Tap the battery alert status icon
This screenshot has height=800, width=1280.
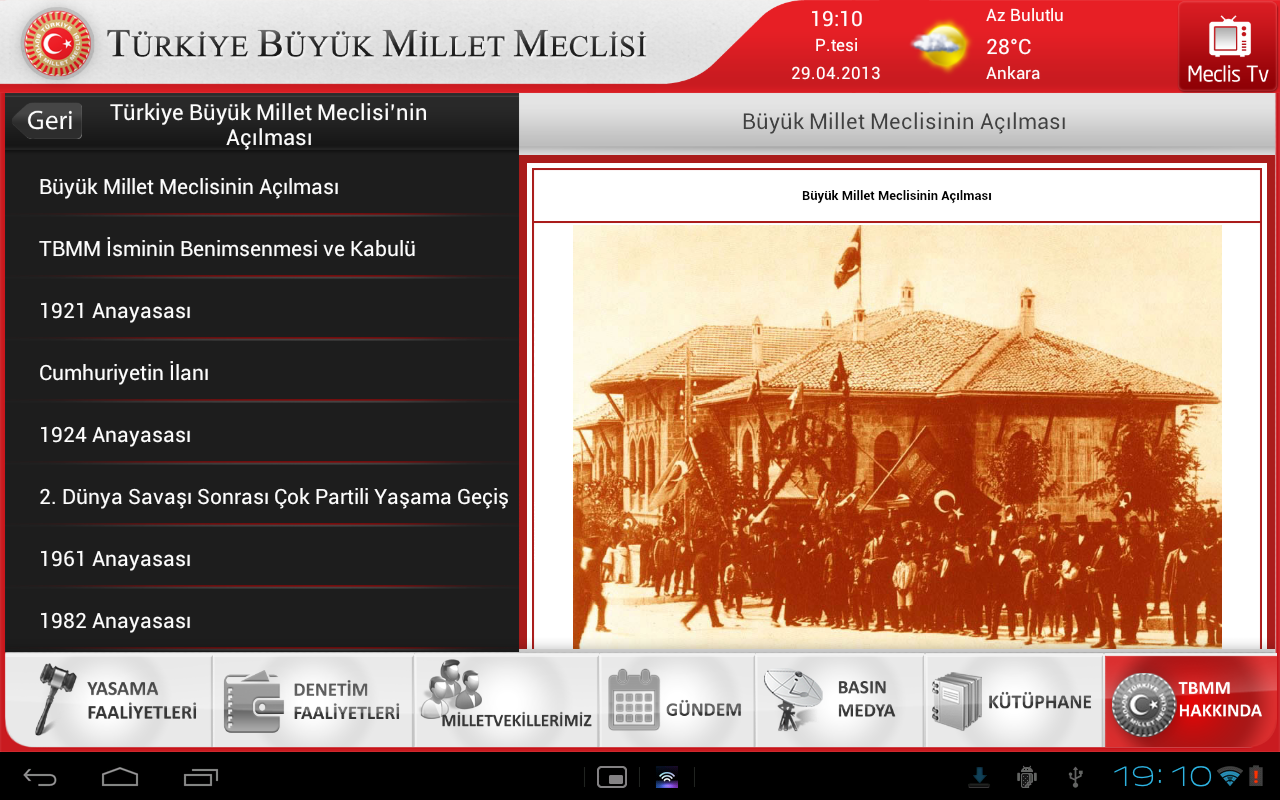coord(1256,777)
